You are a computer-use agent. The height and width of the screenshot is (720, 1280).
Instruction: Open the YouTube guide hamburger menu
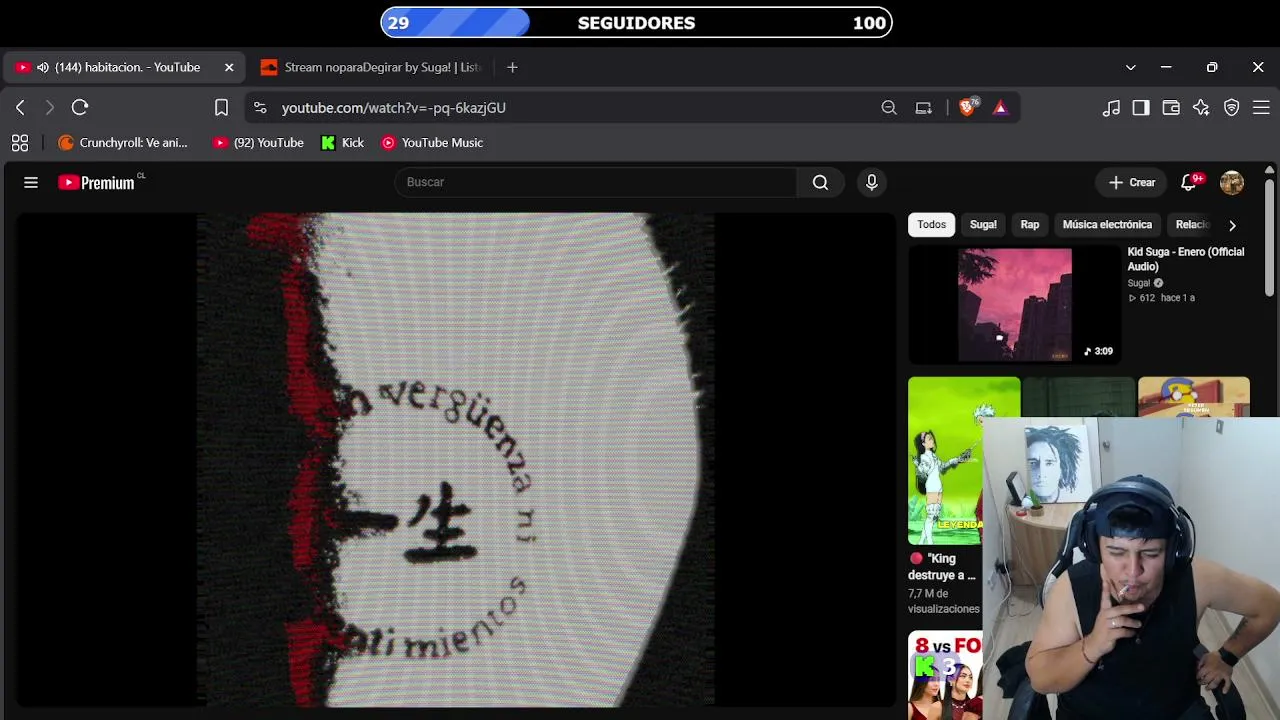point(31,182)
